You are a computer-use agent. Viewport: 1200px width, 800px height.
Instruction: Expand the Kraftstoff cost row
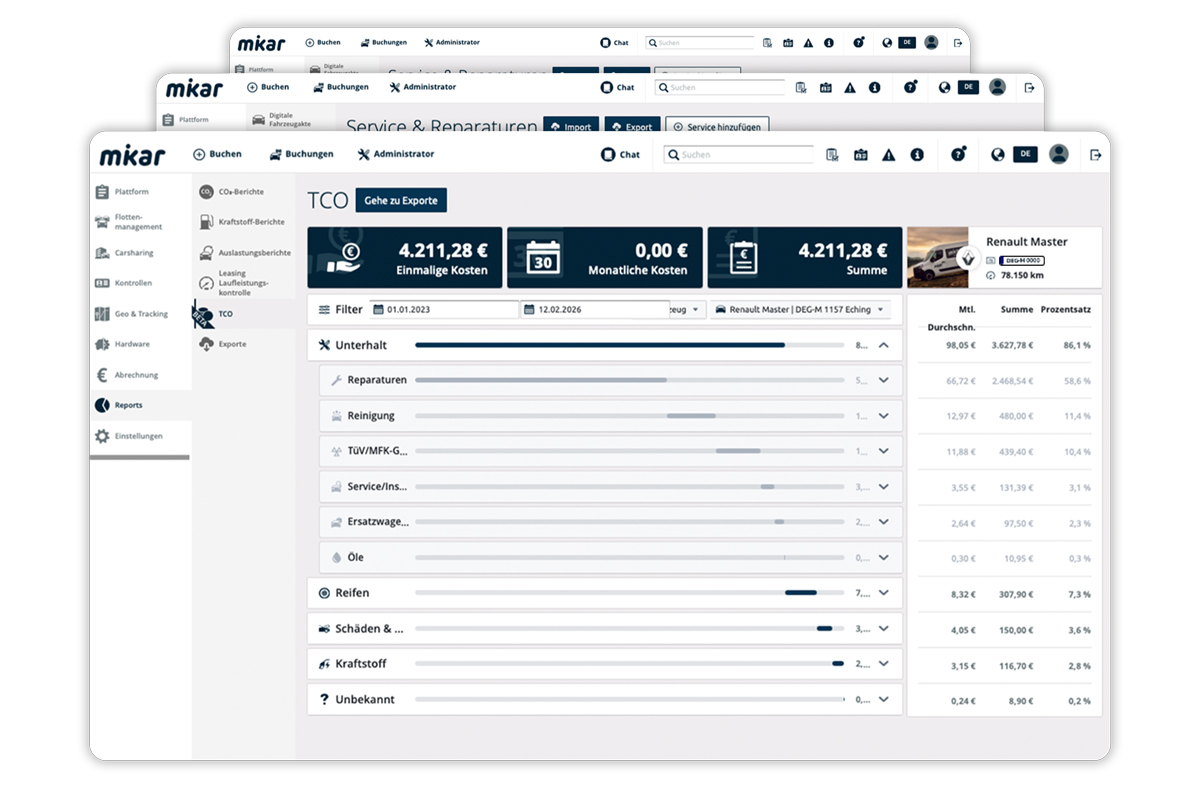[x=883, y=664]
